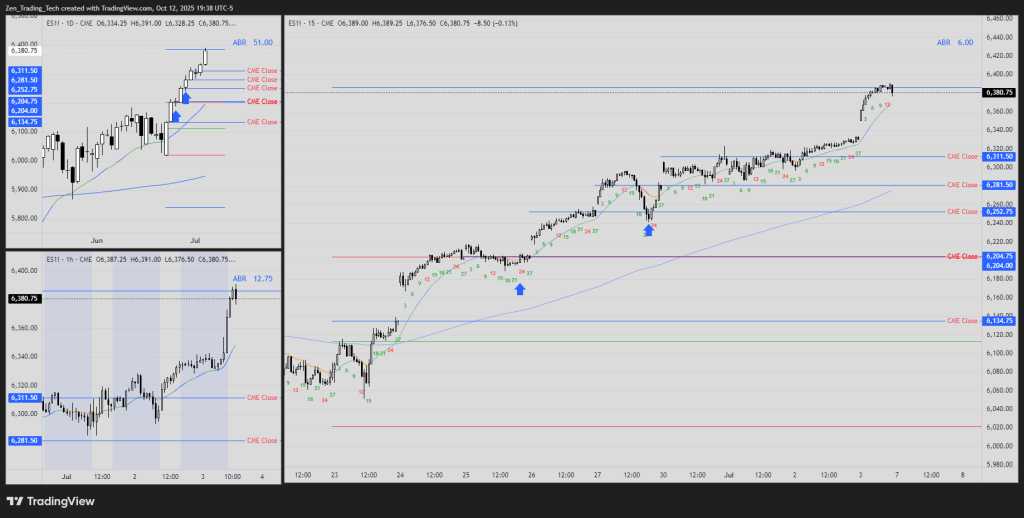Select the 6,134.75 price label on 15-minute chart axis
1024x518 pixels.
tap(1000, 321)
